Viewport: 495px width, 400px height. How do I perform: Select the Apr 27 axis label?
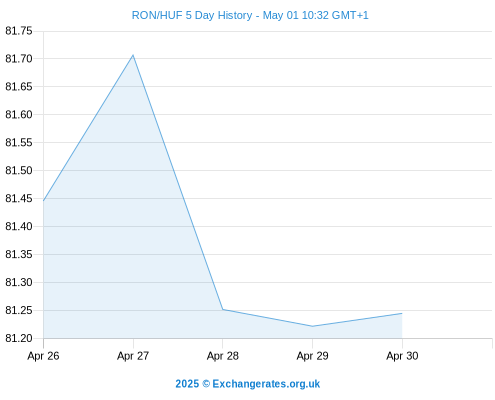133,356
